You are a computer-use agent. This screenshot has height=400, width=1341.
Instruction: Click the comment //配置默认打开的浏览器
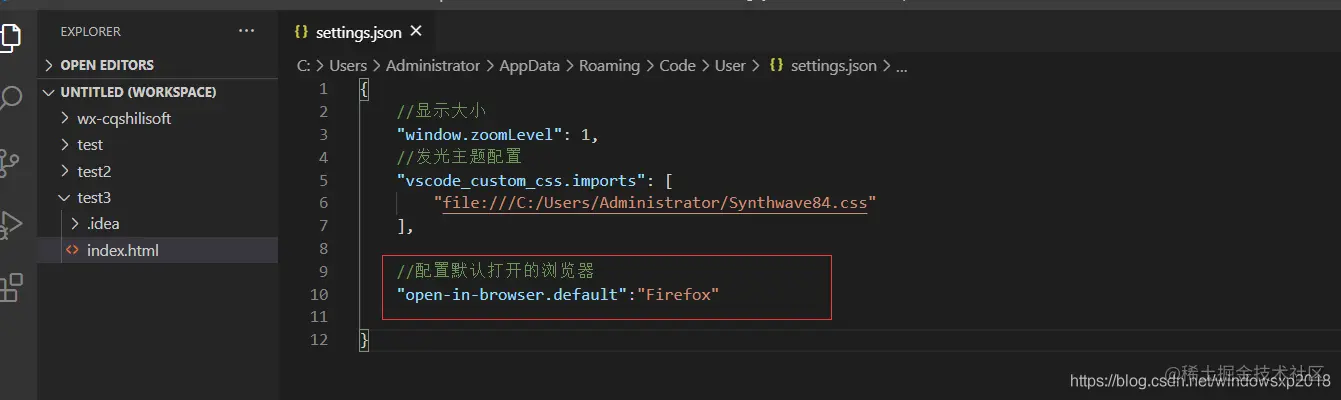(x=495, y=272)
